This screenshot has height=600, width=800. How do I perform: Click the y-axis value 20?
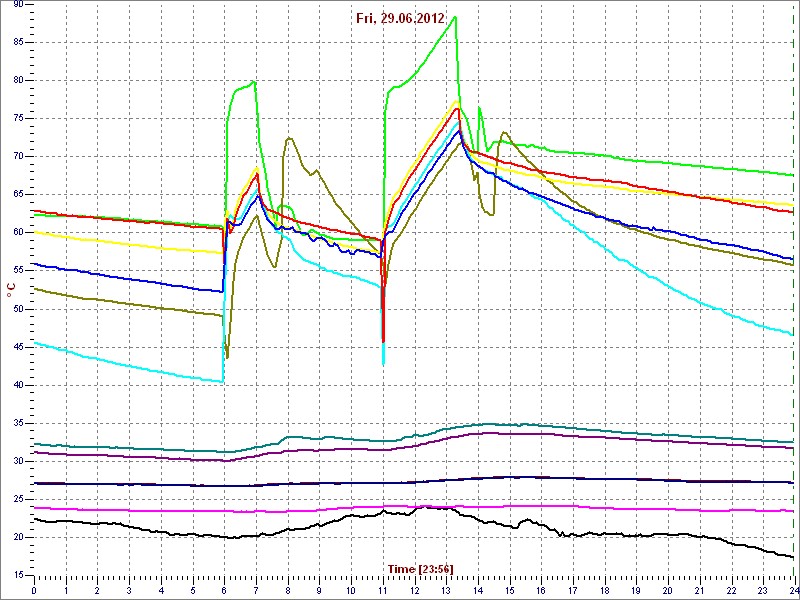tap(17, 538)
